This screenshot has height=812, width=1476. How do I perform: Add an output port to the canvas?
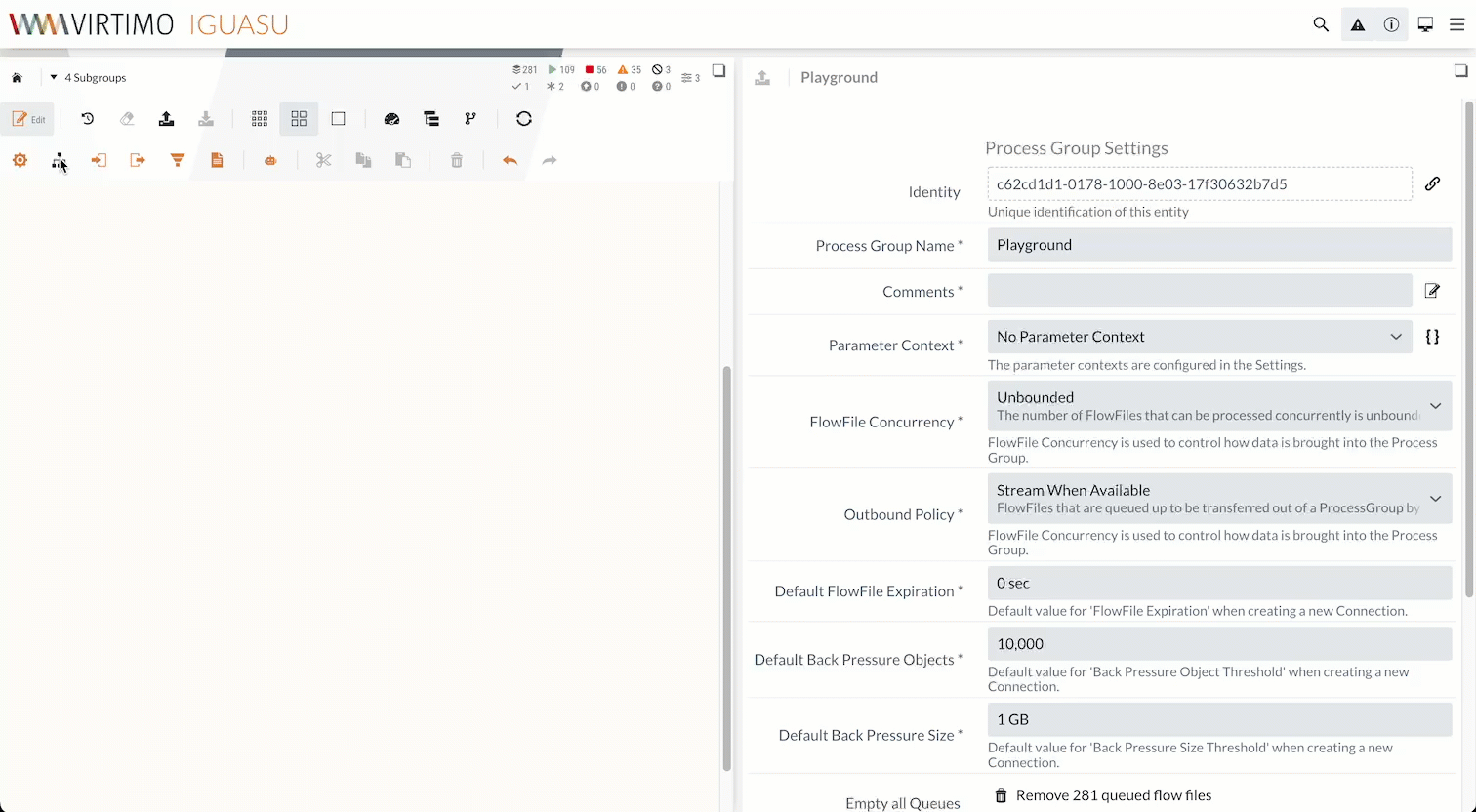point(137,160)
